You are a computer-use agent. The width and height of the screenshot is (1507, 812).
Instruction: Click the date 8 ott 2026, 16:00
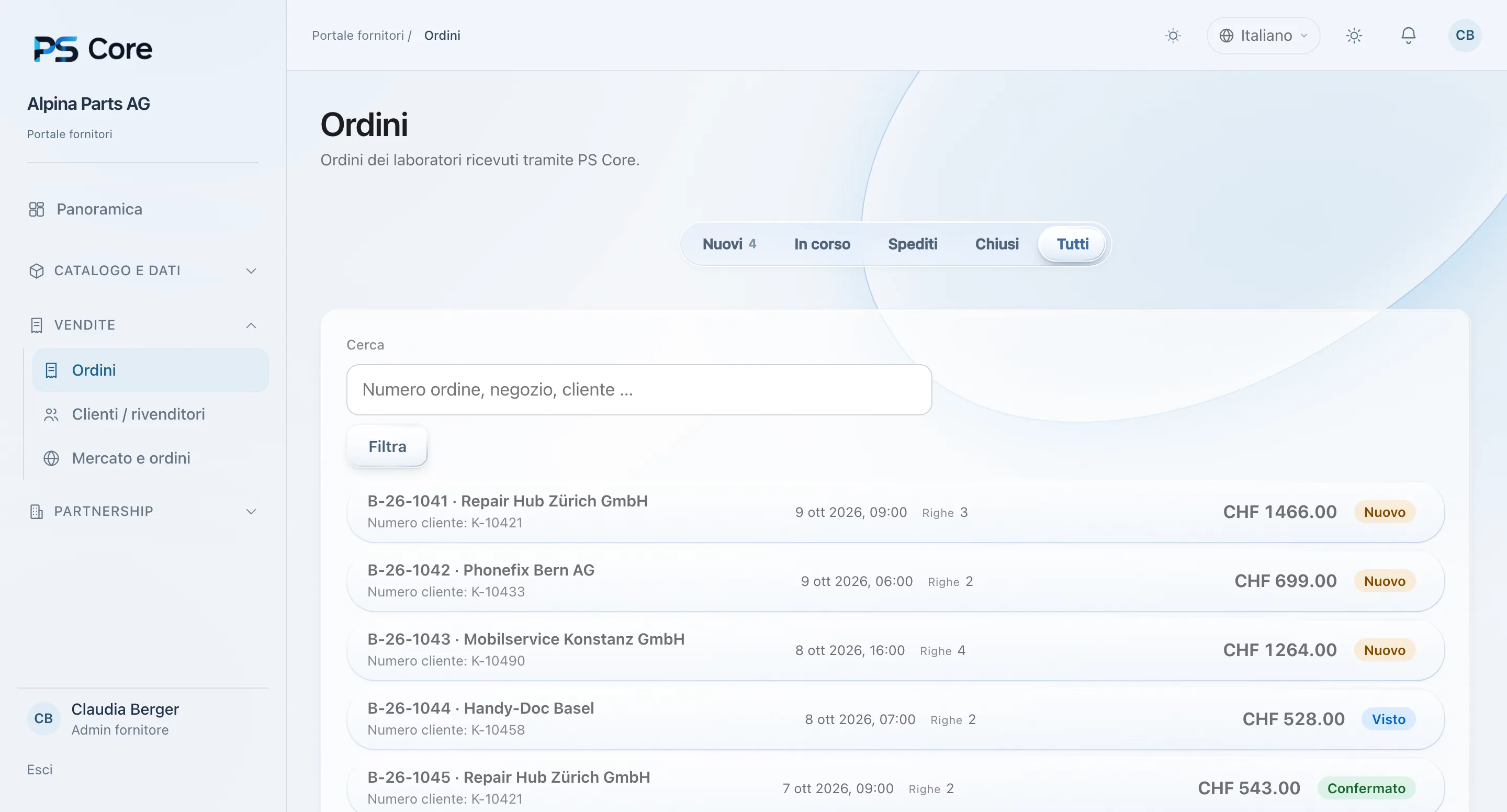point(849,650)
